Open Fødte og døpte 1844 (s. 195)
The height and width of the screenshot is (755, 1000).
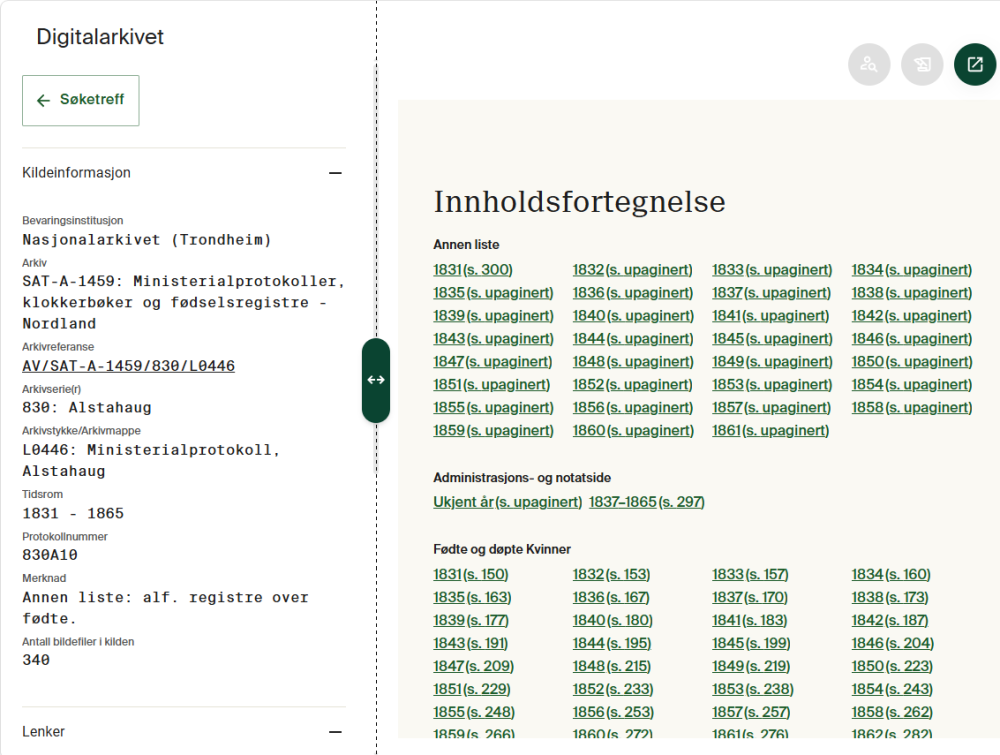coord(611,643)
